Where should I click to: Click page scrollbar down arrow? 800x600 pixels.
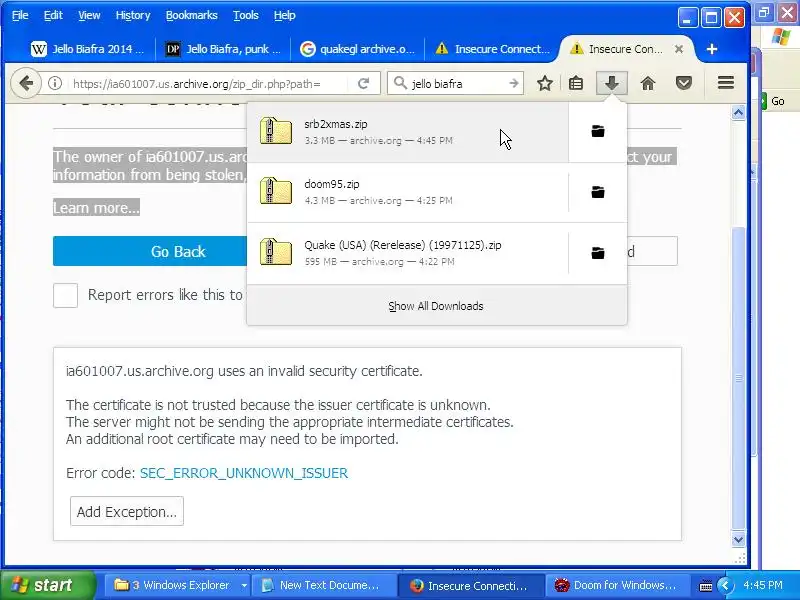[x=738, y=539]
